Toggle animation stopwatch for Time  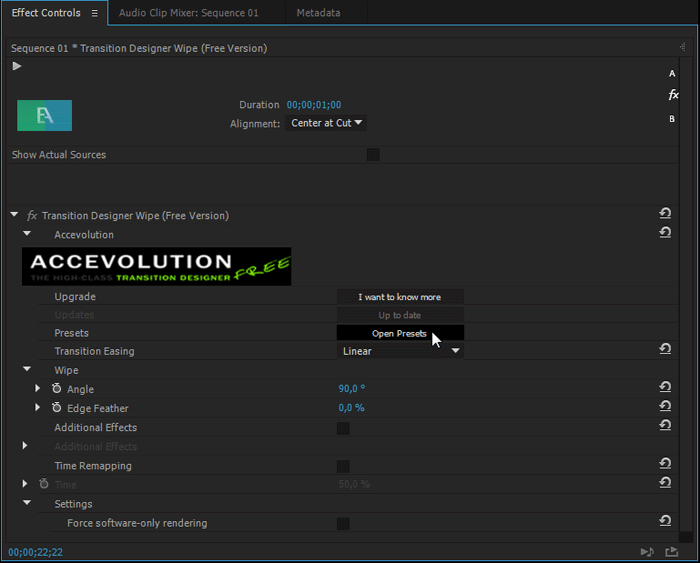click(x=44, y=484)
